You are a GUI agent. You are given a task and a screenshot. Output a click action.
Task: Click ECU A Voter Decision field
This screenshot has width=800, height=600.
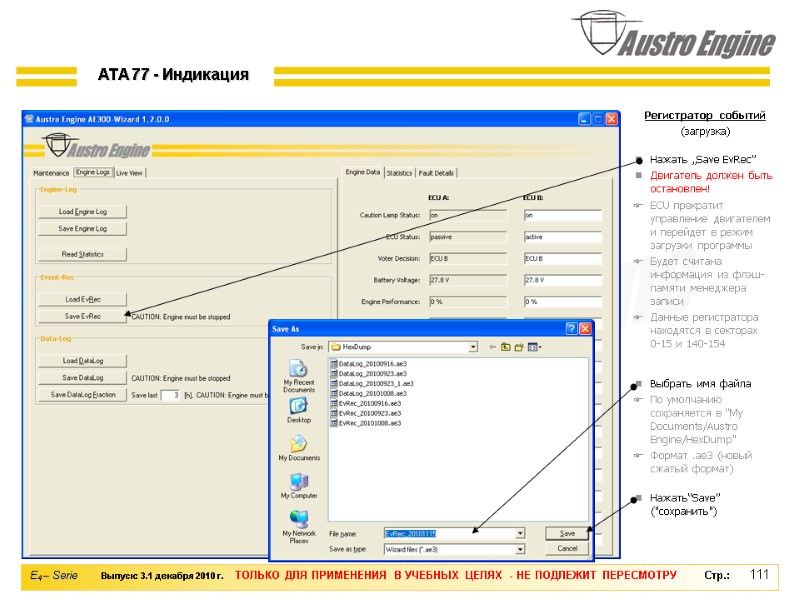468,259
